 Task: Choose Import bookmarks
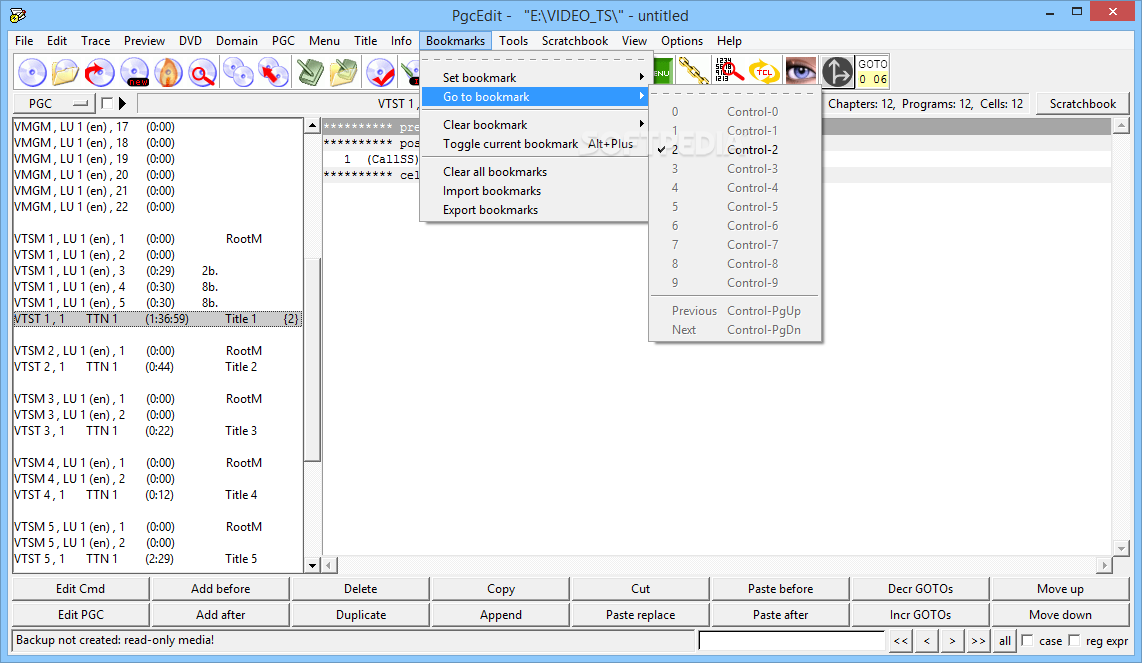click(537, 190)
